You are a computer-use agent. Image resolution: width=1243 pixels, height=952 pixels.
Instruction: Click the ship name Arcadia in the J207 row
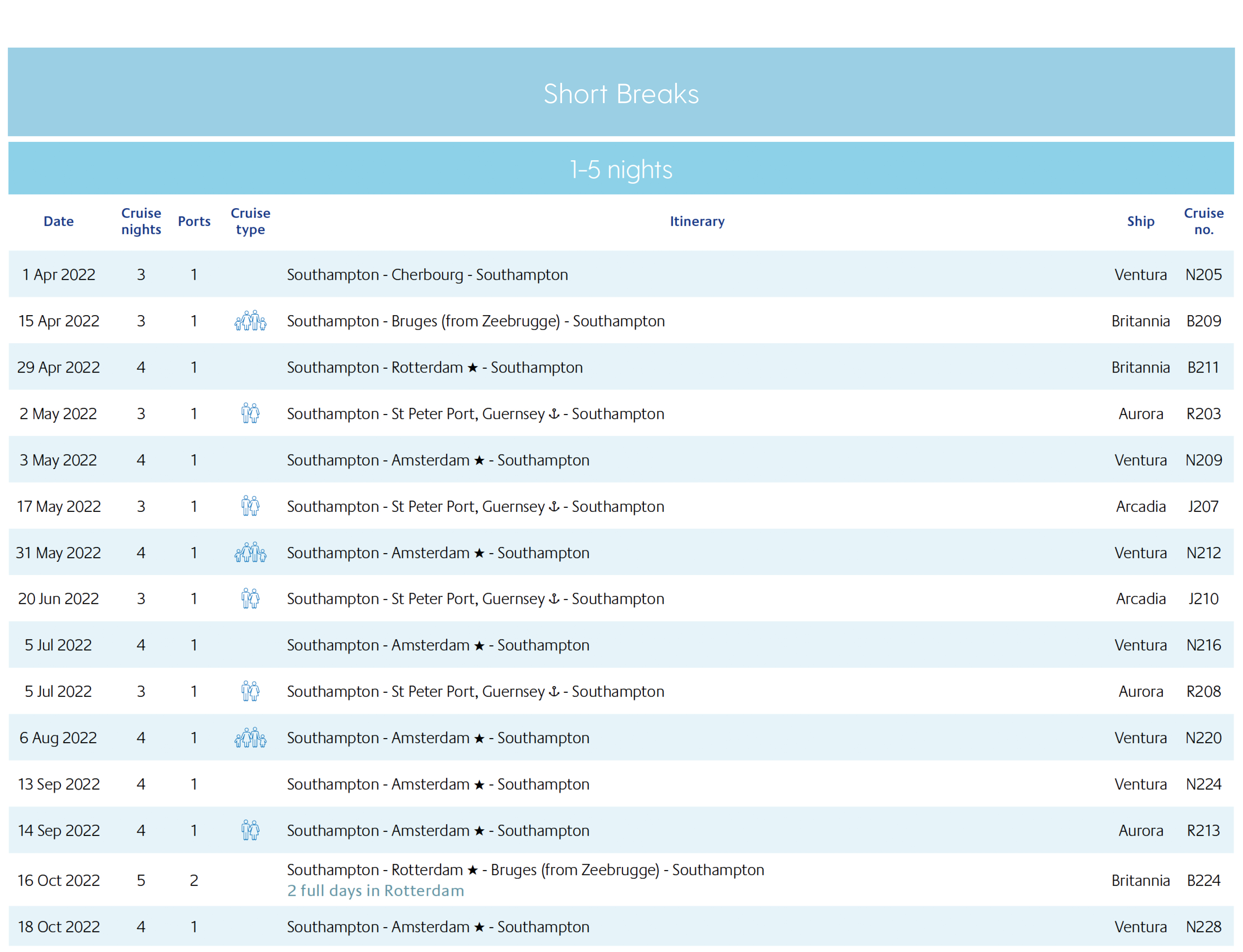tap(1141, 506)
